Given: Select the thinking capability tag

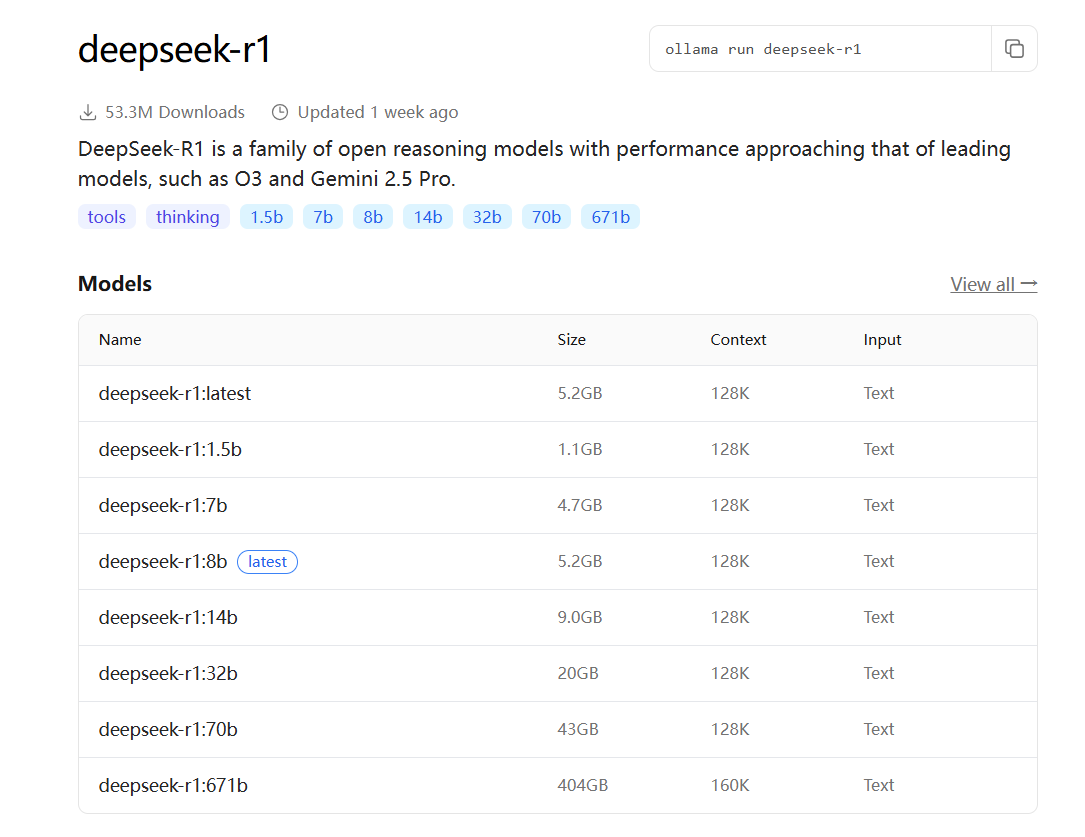Looking at the screenshot, I should 187,216.
